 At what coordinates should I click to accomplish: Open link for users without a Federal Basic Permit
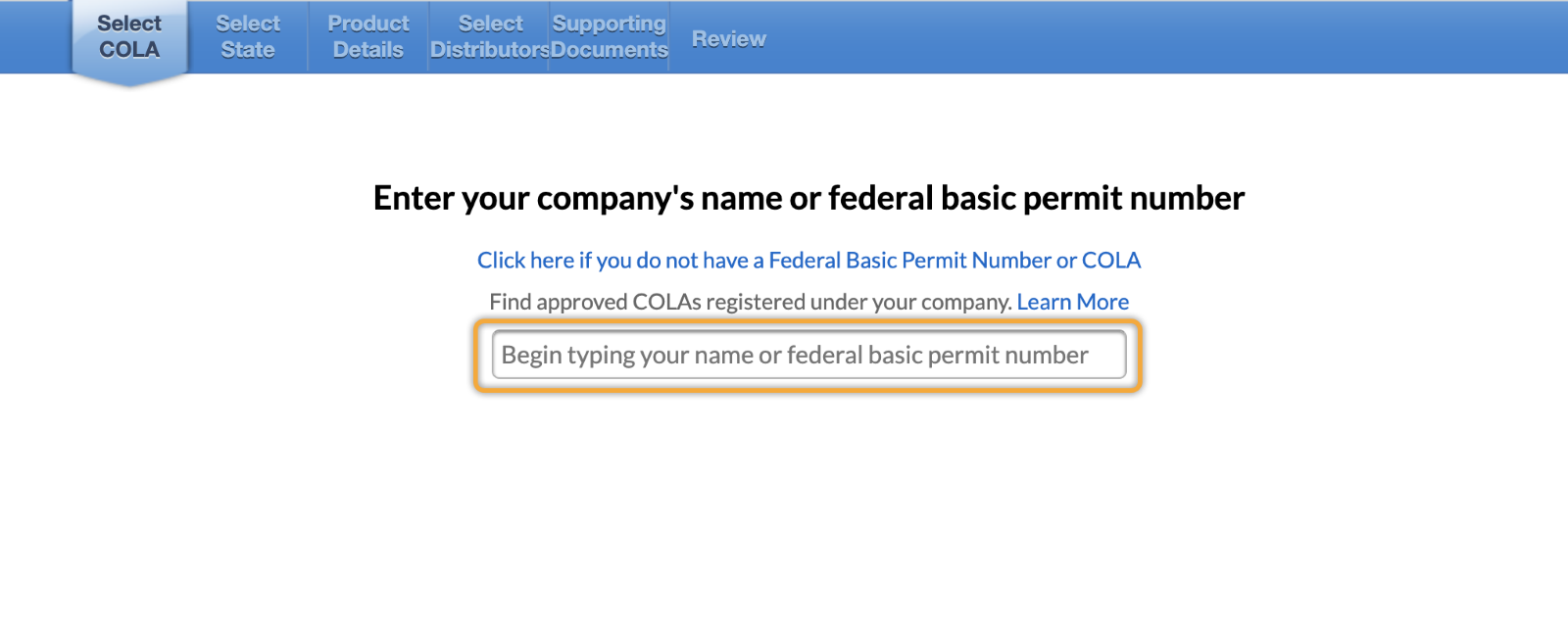coord(808,260)
